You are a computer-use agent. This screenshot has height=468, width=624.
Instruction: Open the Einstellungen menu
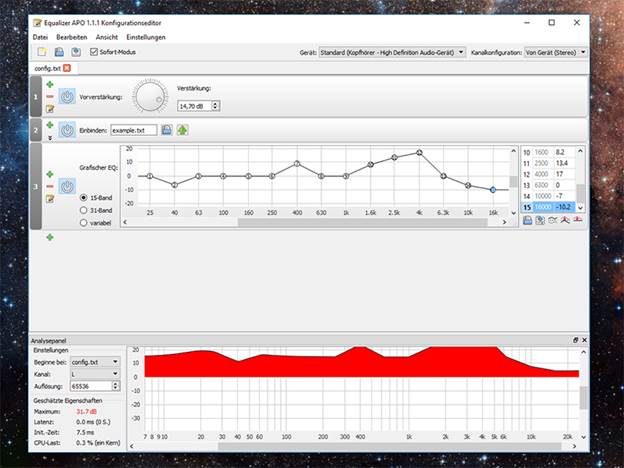(146, 37)
